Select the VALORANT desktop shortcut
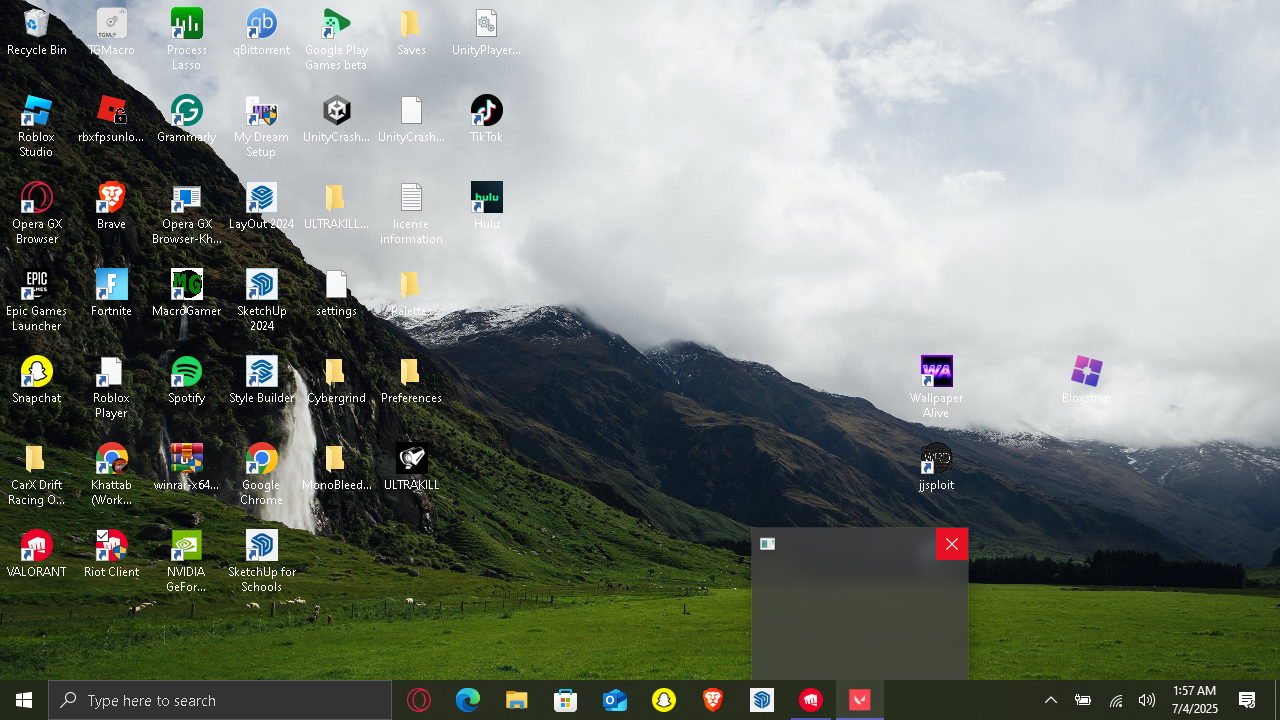The width and height of the screenshot is (1280, 720). 37,554
